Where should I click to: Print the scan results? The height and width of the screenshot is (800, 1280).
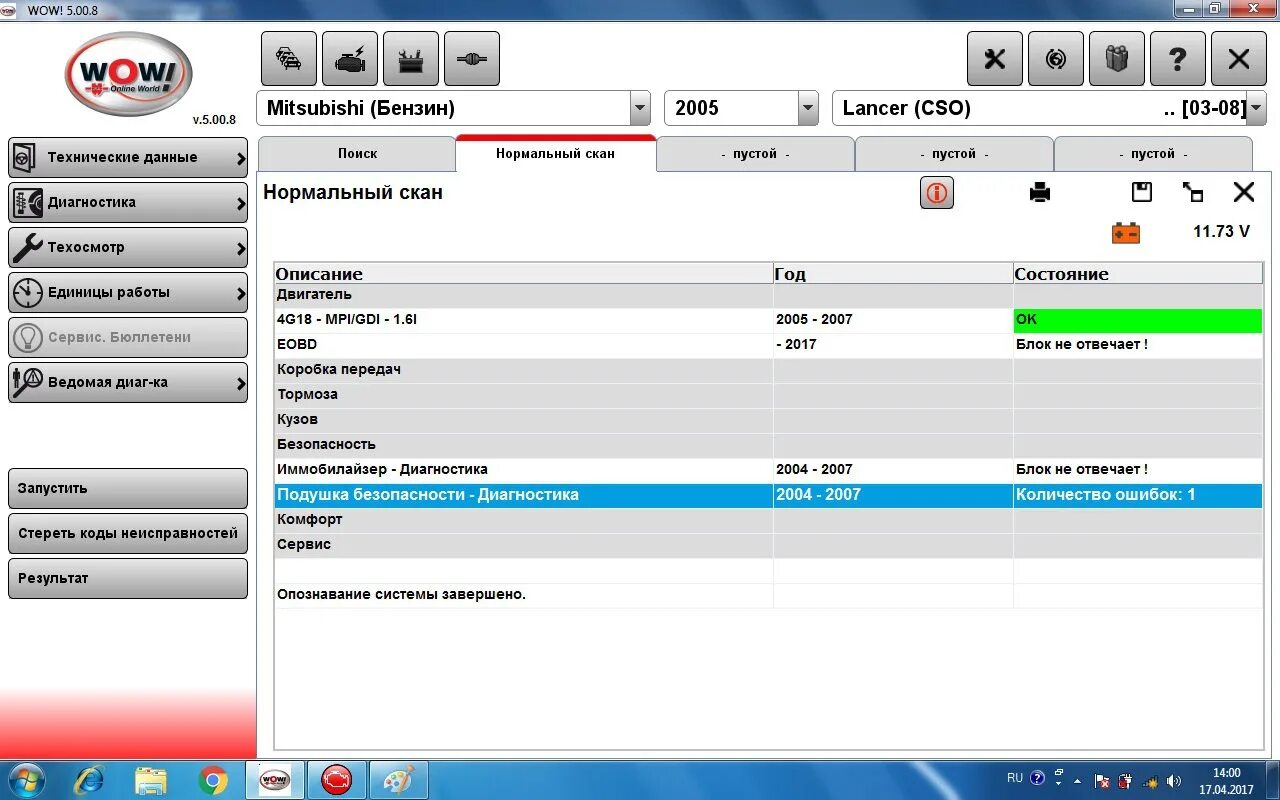tap(1040, 193)
